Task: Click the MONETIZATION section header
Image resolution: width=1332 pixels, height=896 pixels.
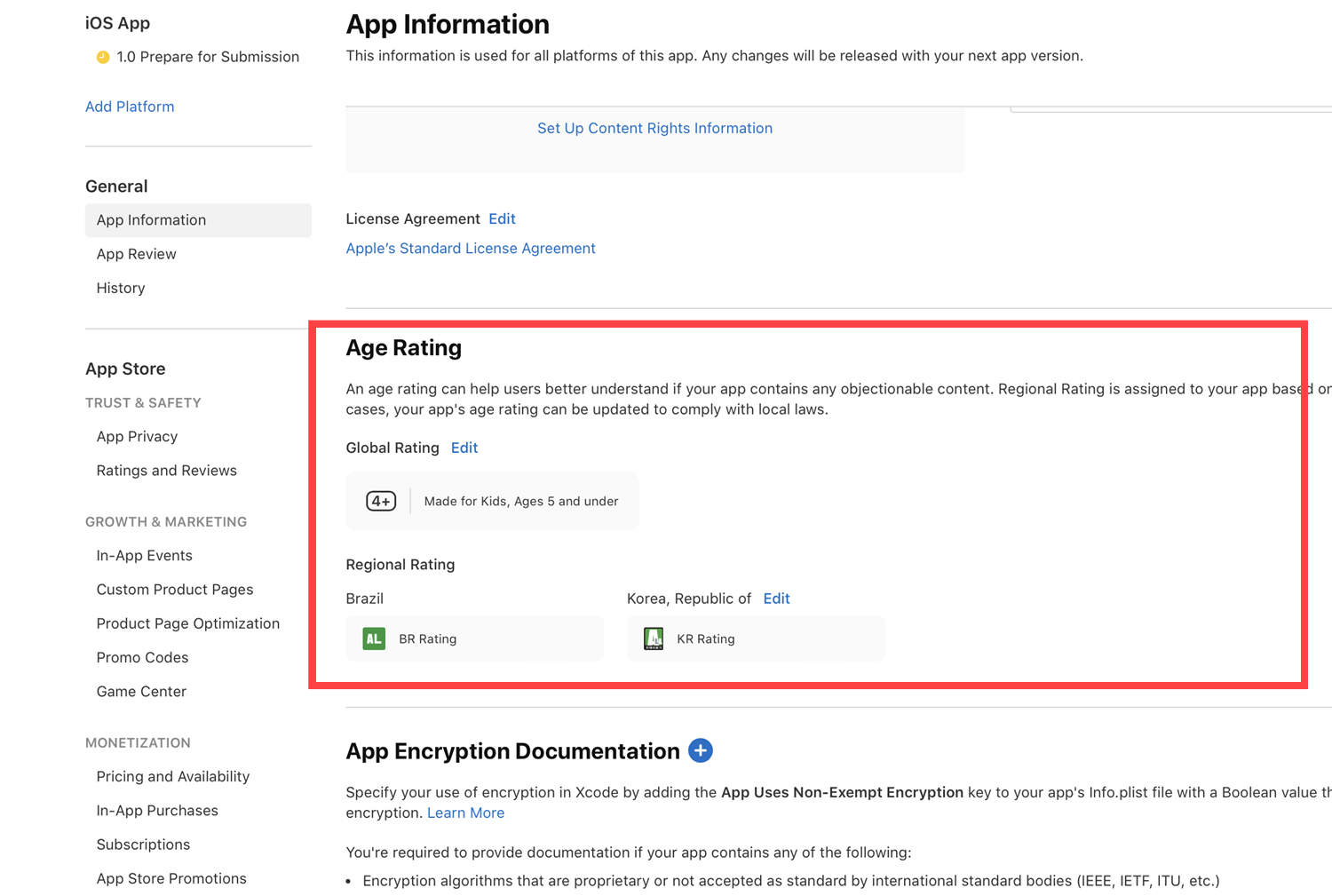Action: pyautogui.click(x=138, y=742)
